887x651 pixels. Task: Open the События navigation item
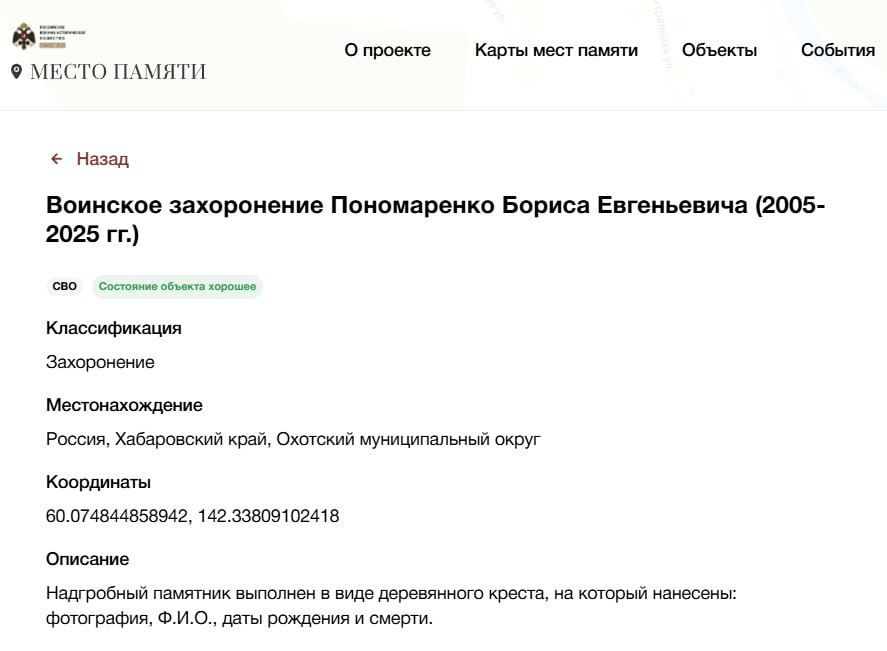click(x=837, y=50)
